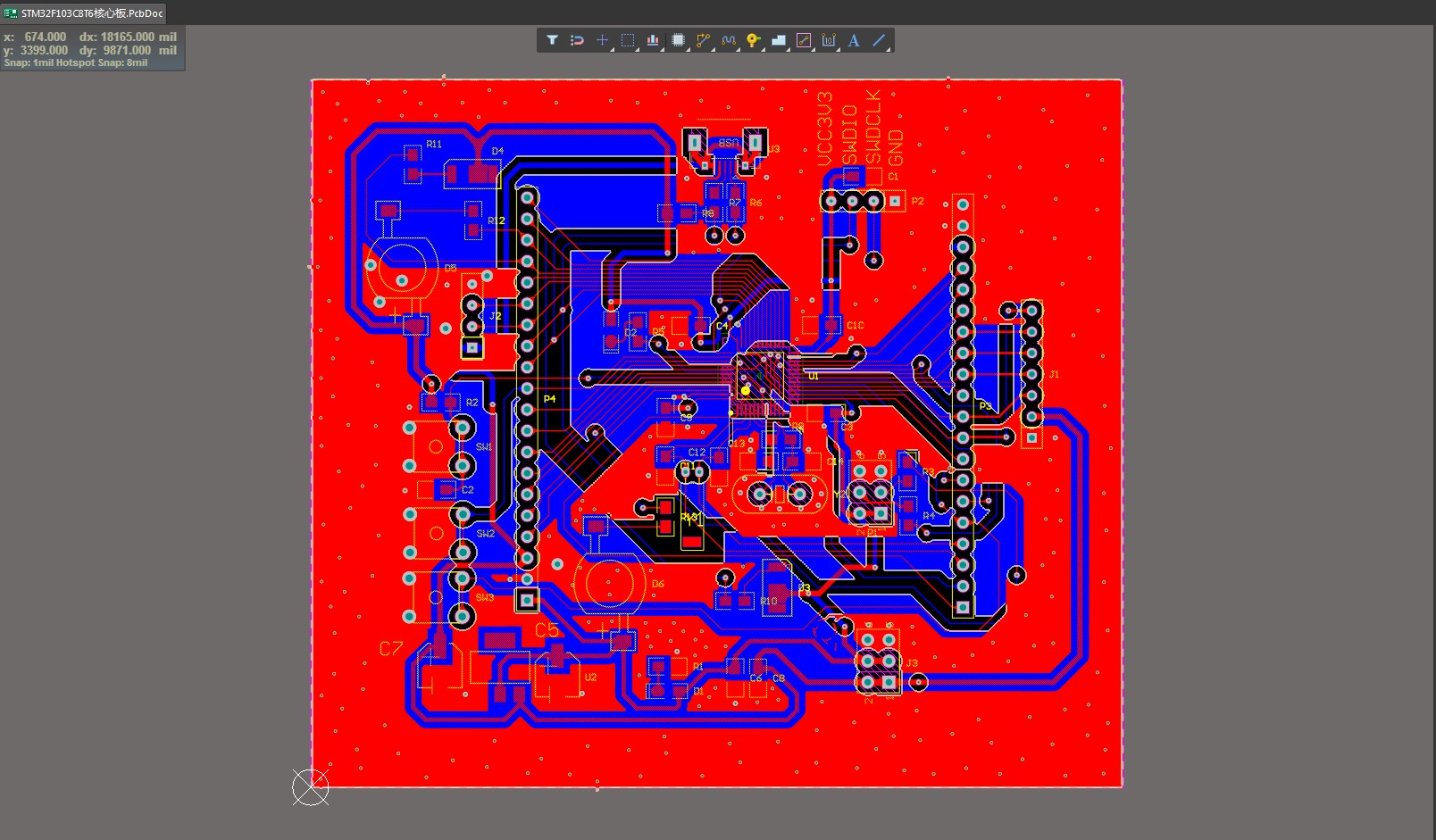
Task: Select the place line tool
Action: point(879,40)
